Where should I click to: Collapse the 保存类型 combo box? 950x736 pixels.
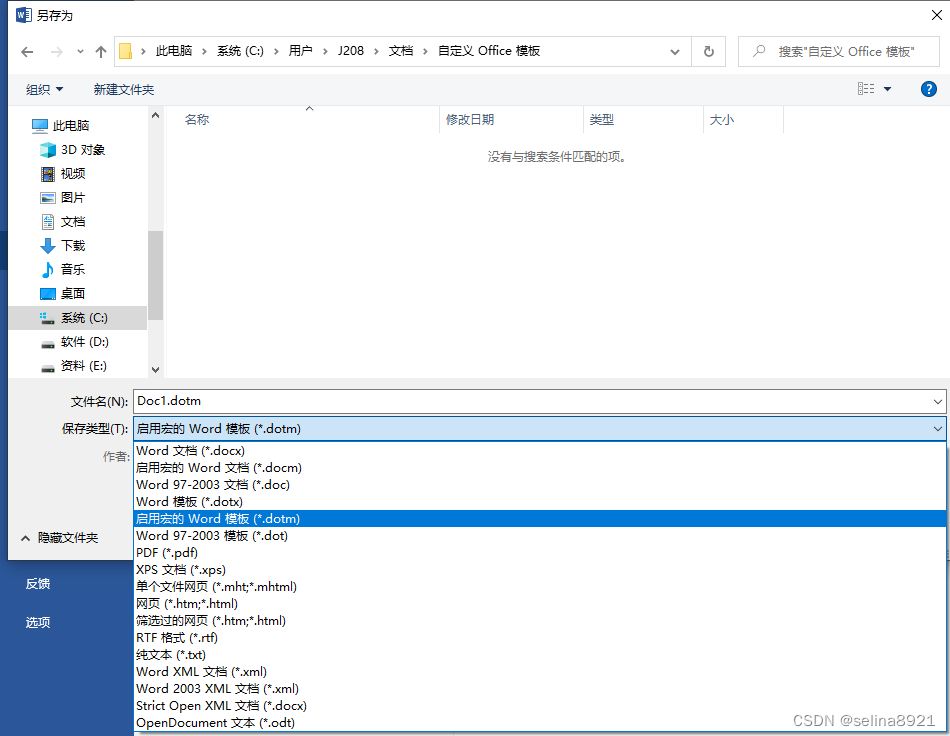539,428
